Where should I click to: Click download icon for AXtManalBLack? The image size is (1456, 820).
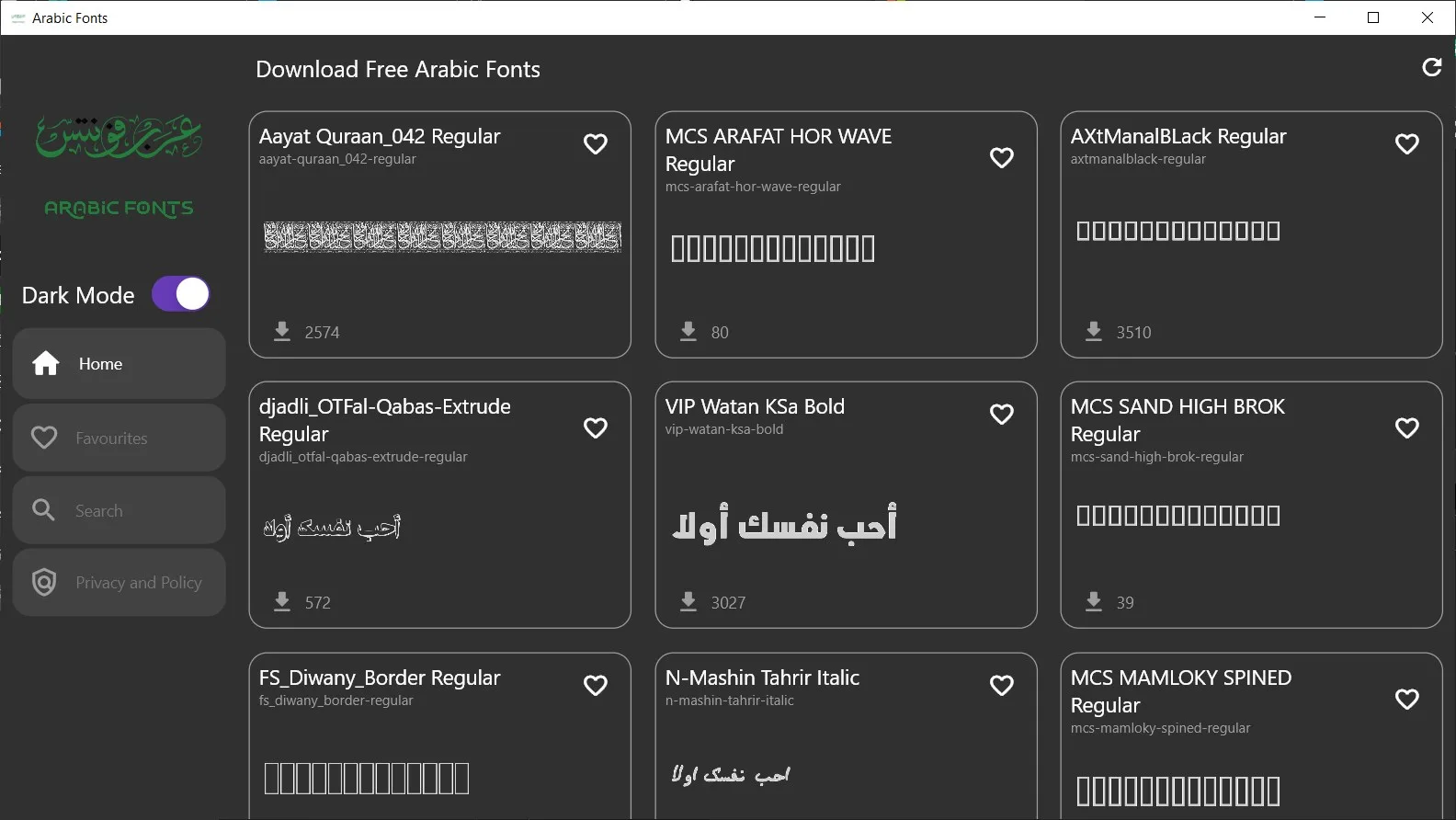(1094, 331)
